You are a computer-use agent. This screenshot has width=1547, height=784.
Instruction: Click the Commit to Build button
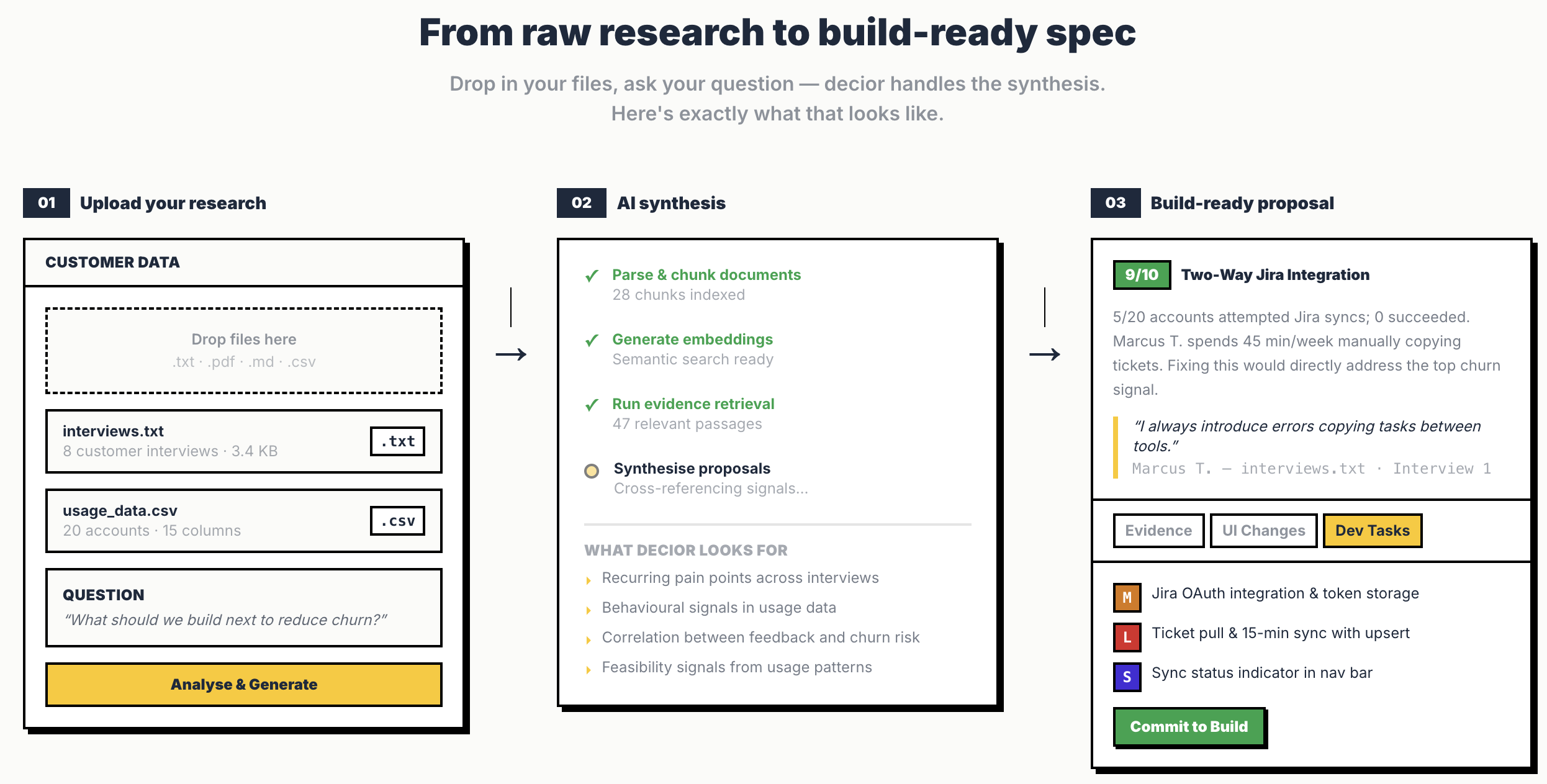(1189, 726)
